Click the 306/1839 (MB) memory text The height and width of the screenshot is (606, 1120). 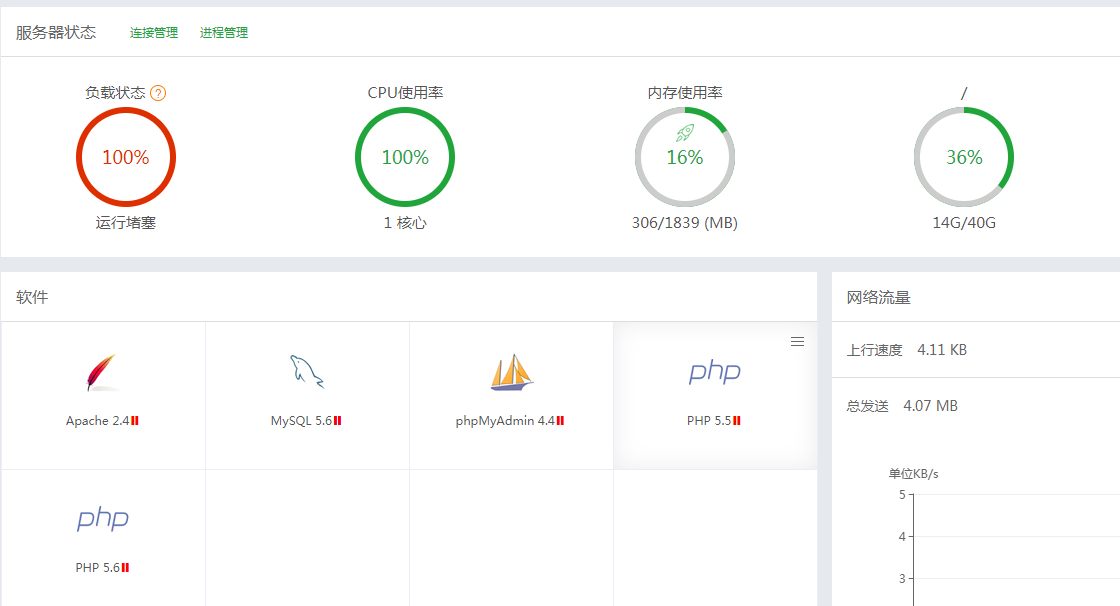[x=685, y=223]
